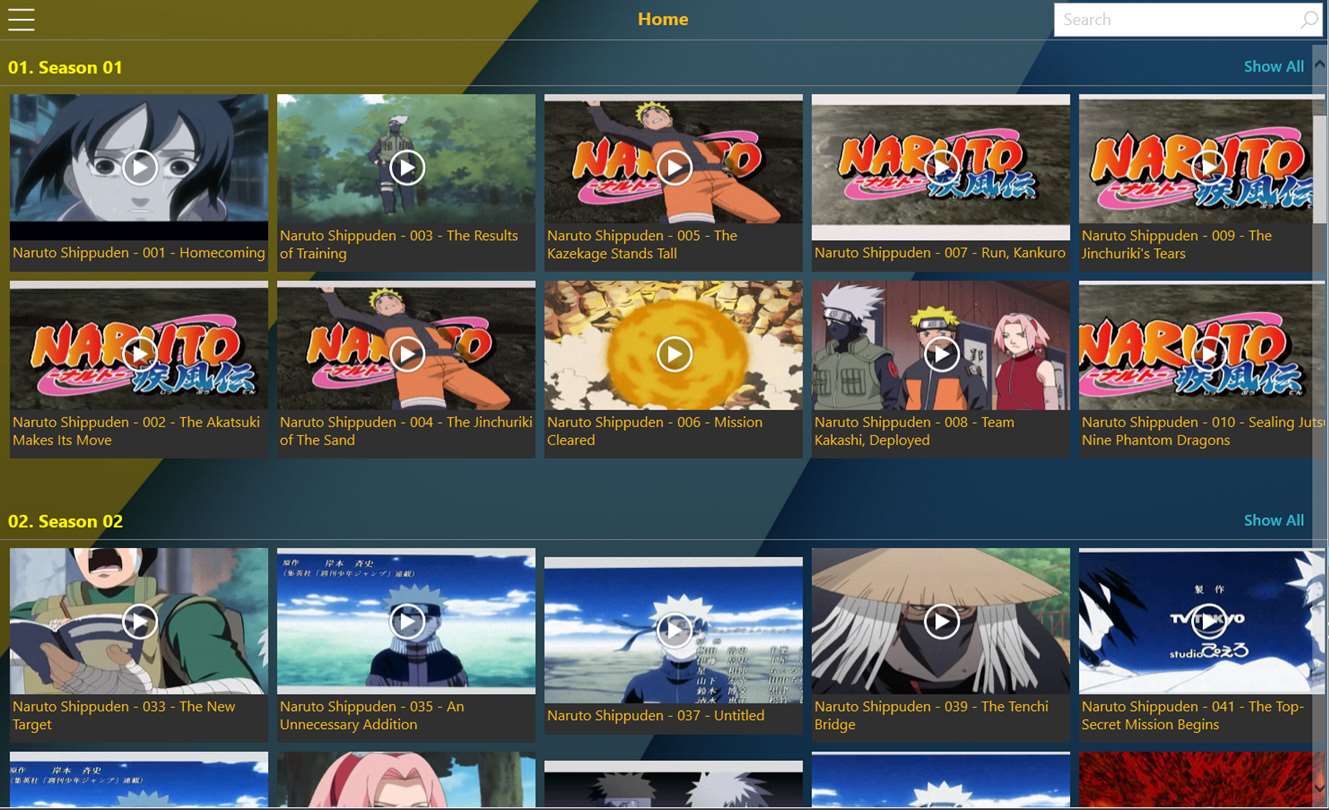1329x810 pixels.
Task: Click the search magnifier icon
Action: [x=1308, y=19]
